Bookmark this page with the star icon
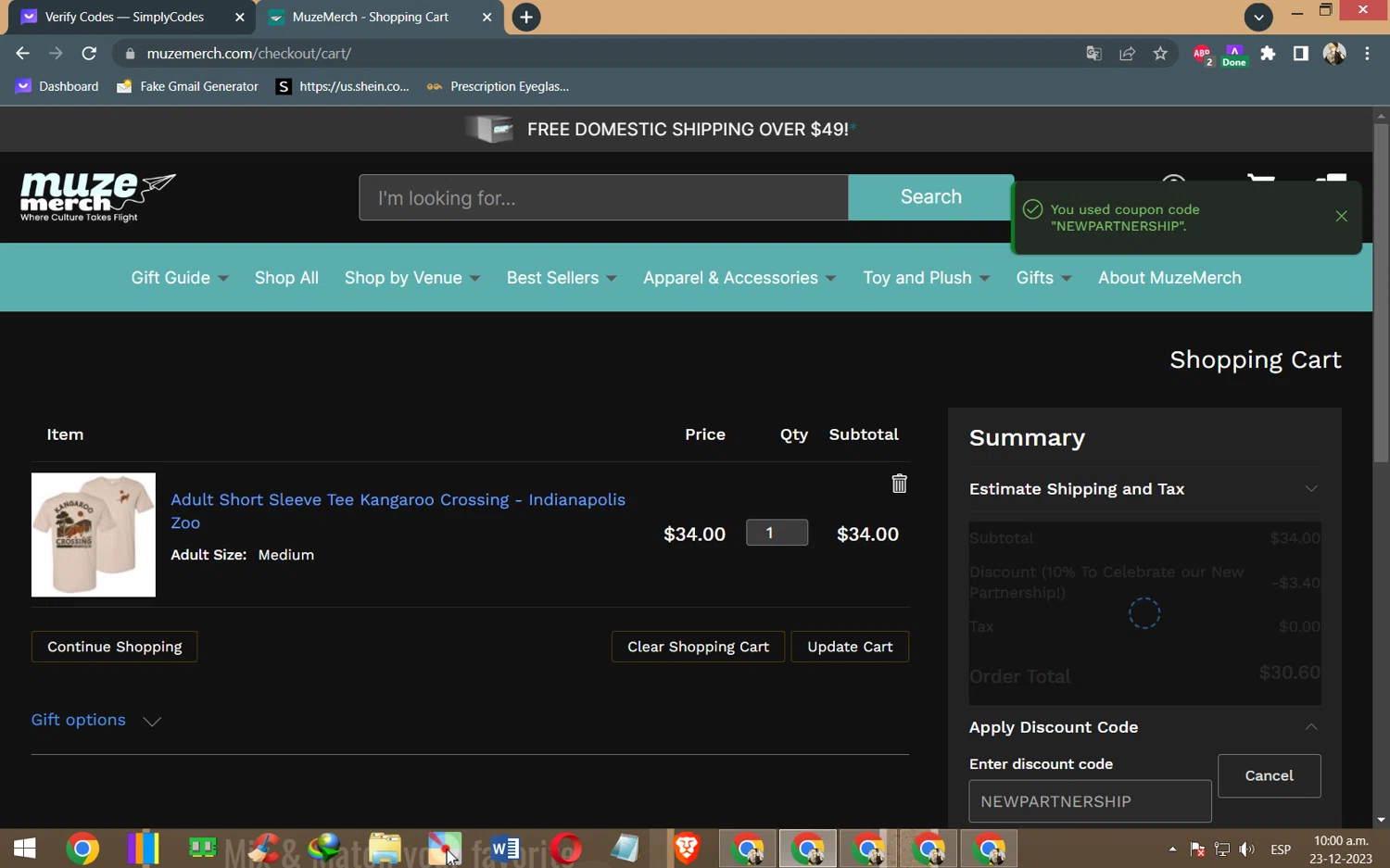 pos(1160,54)
